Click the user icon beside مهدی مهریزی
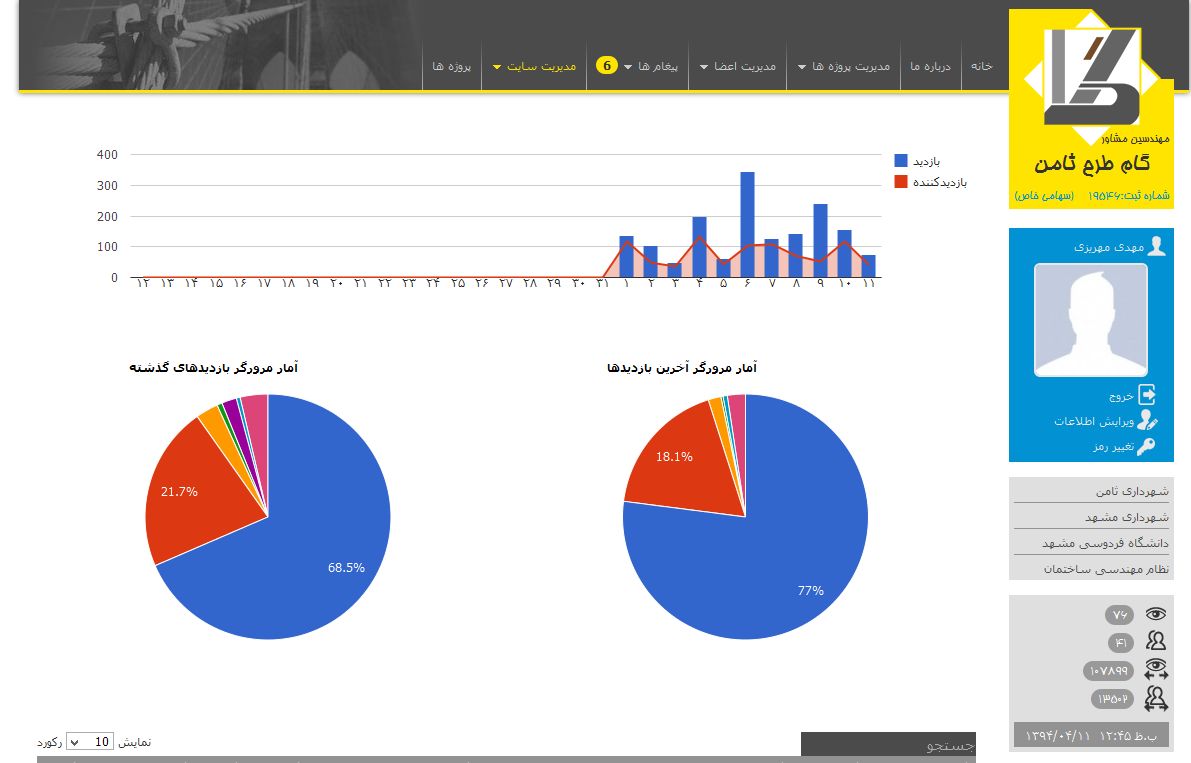The width and height of the screenshot is (1191, 763). pyautogui.click(x=1156, y=246)
